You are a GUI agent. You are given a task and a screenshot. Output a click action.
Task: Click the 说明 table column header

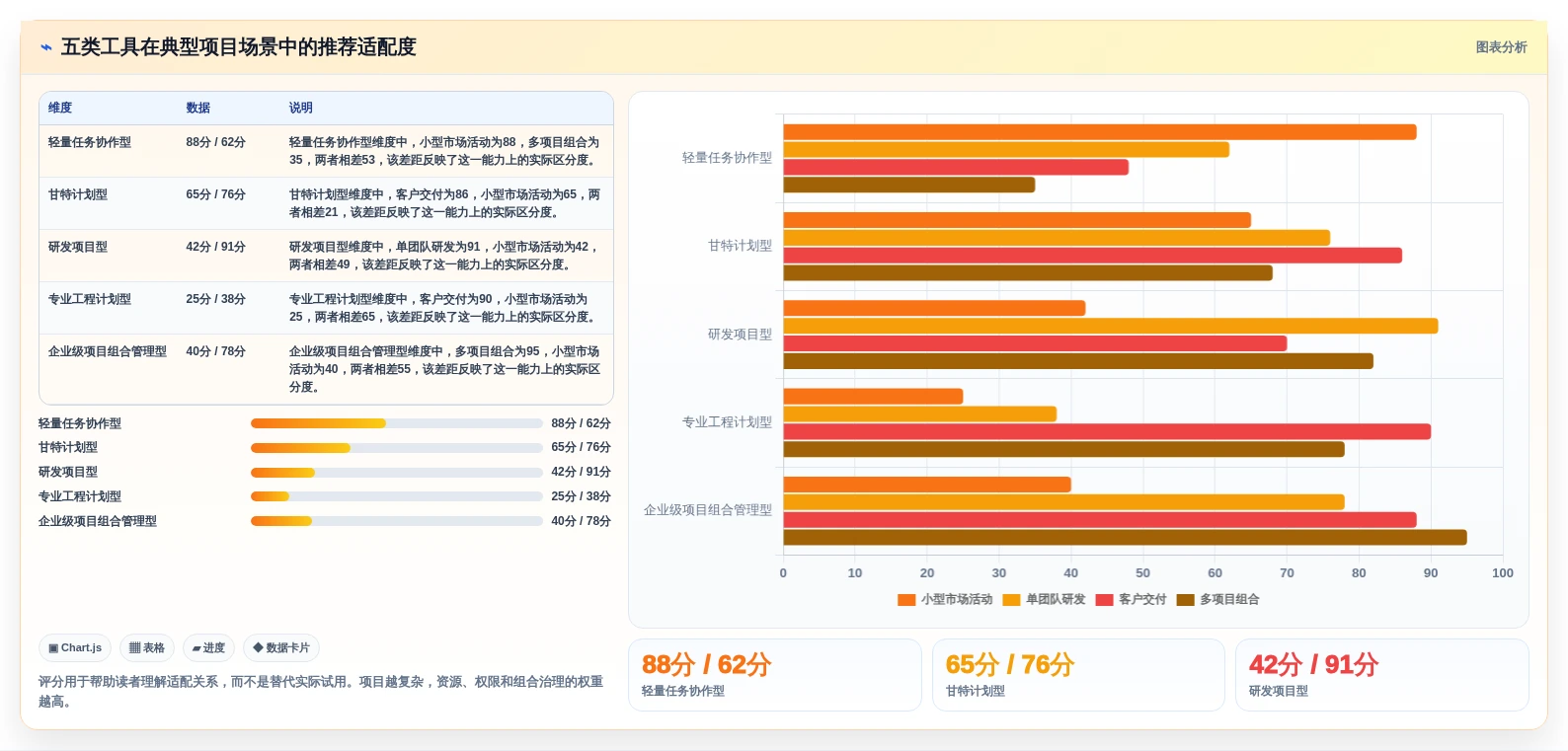301,109
